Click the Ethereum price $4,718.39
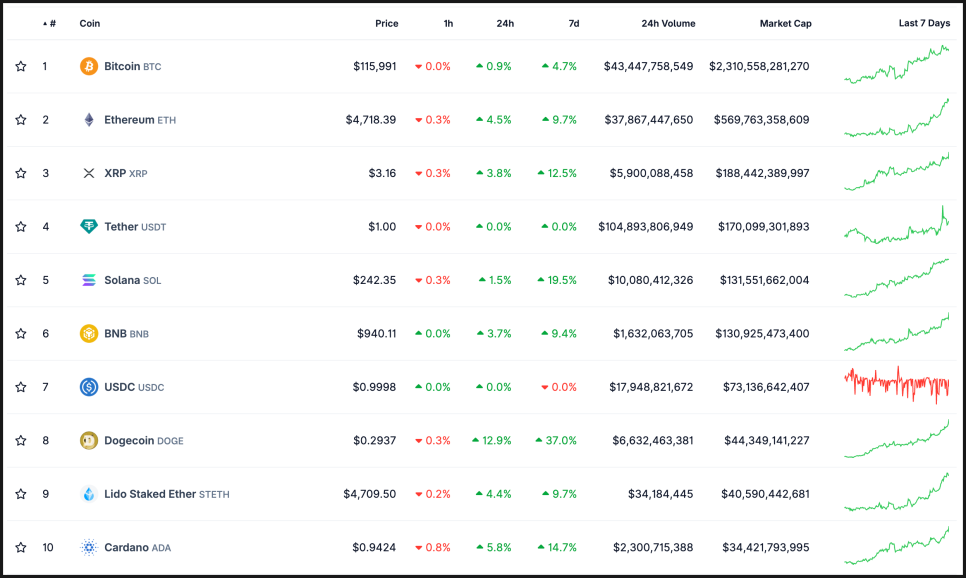966x578 pixels. tap(371, 120)
